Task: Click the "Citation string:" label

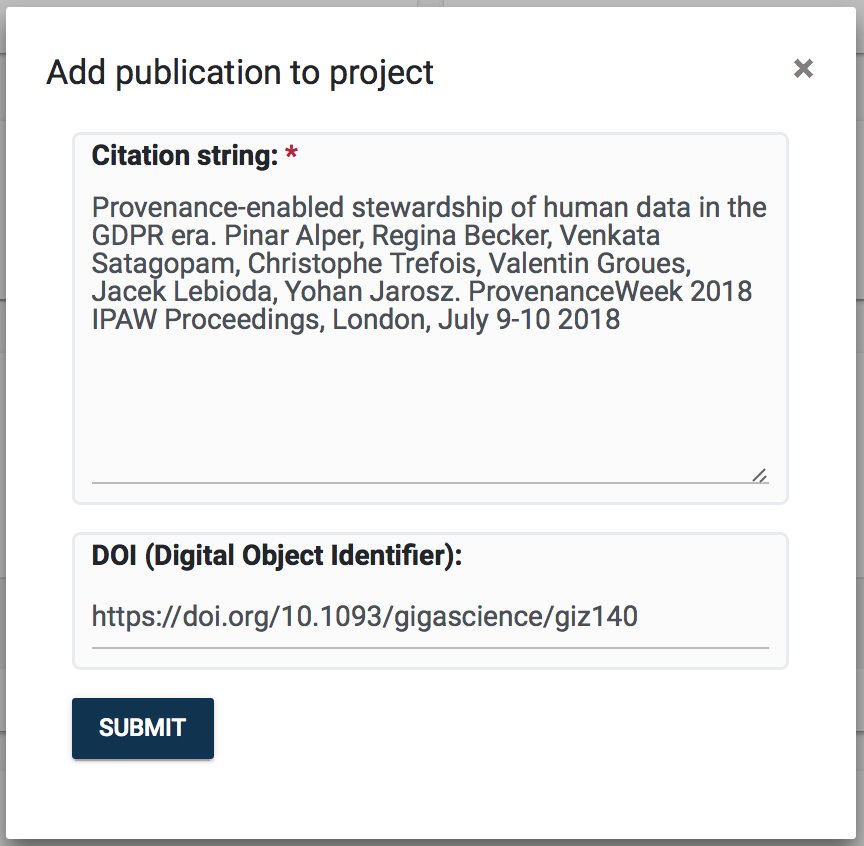Action: (x=184, y=156)
